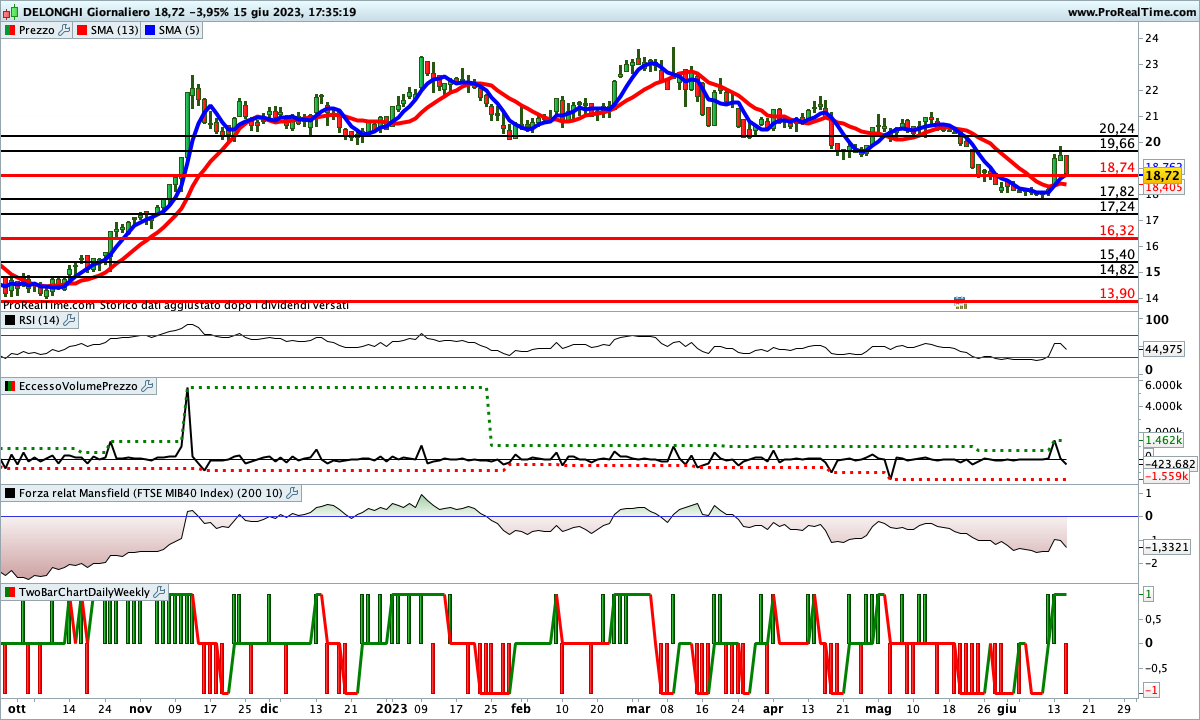
Task: Click the Mansfield value tag -1,3321
Action: coord(1165,546)
